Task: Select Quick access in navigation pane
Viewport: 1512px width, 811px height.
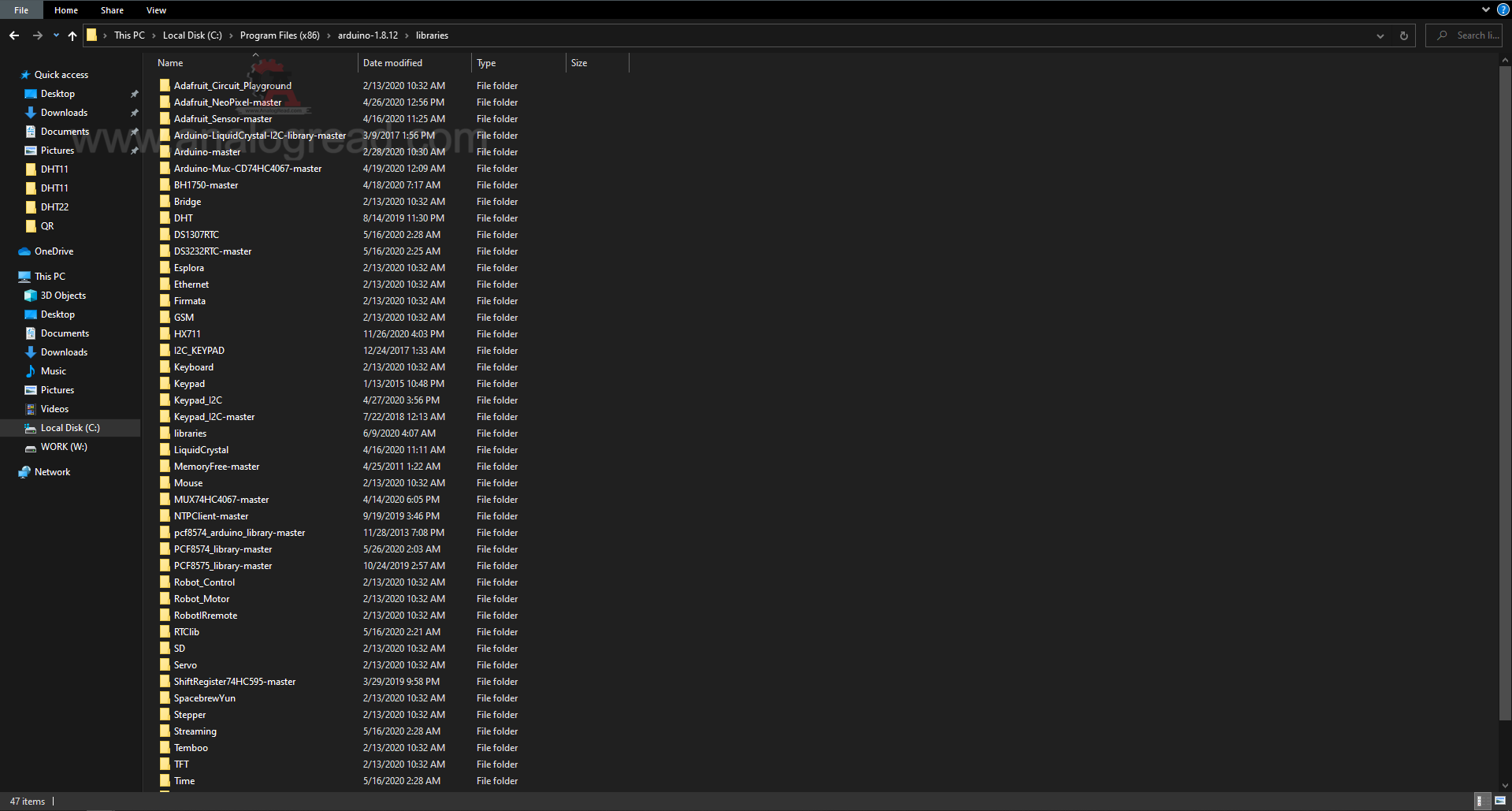Action: [61, 75]
